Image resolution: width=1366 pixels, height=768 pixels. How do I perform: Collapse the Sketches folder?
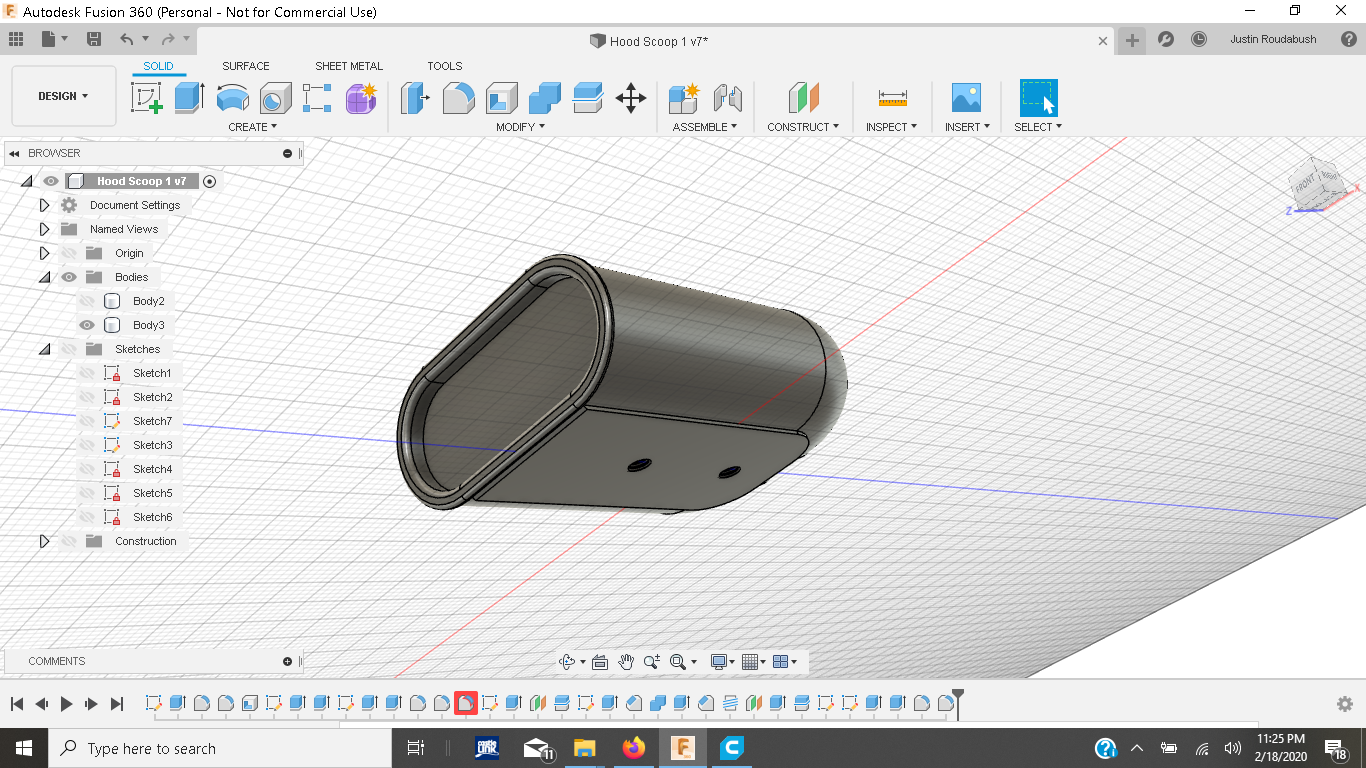[44, 349]
